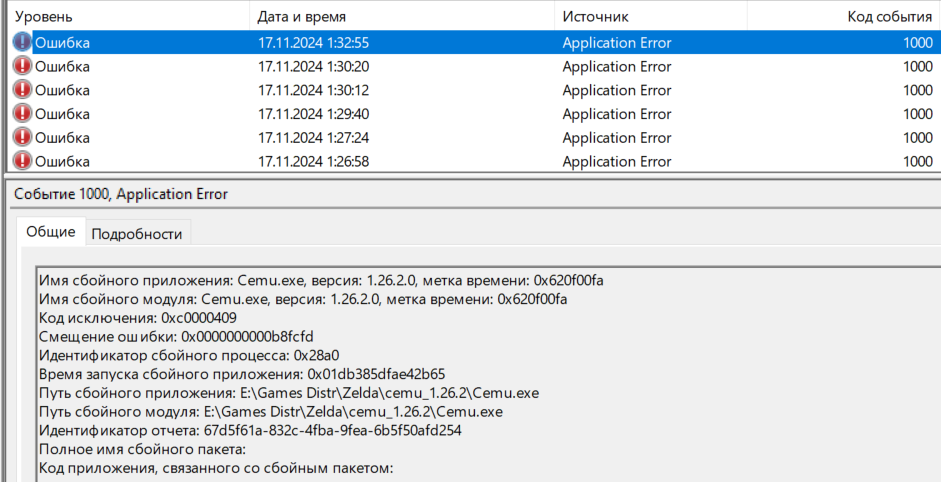Click Application Error source in the 1:27:24 row
The height and width of the screenshot is (482, 941).
[617, 138]
